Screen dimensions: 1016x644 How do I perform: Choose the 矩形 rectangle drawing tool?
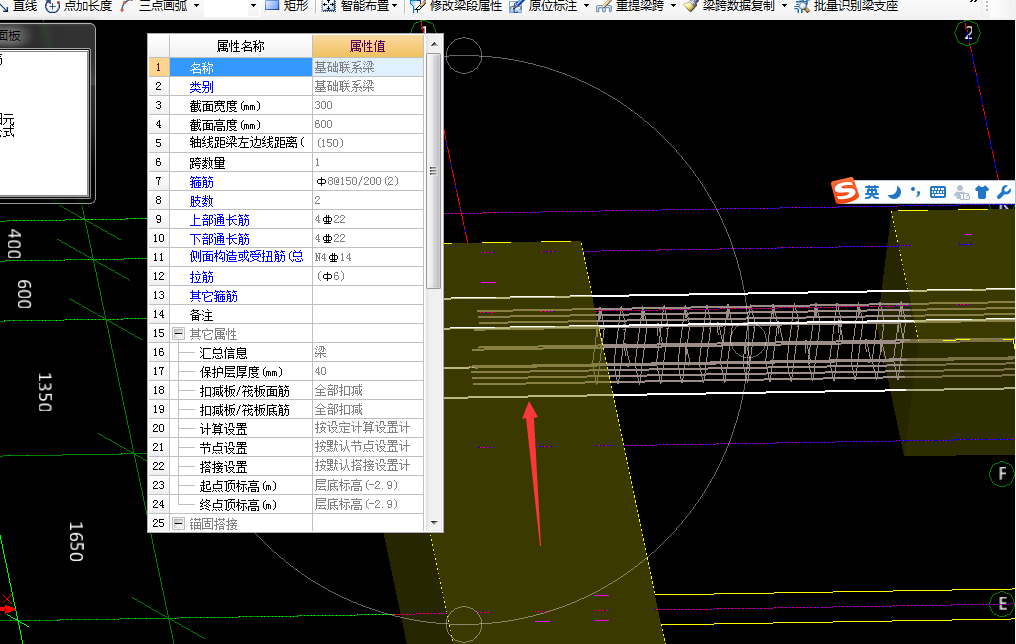click(287, 6)
